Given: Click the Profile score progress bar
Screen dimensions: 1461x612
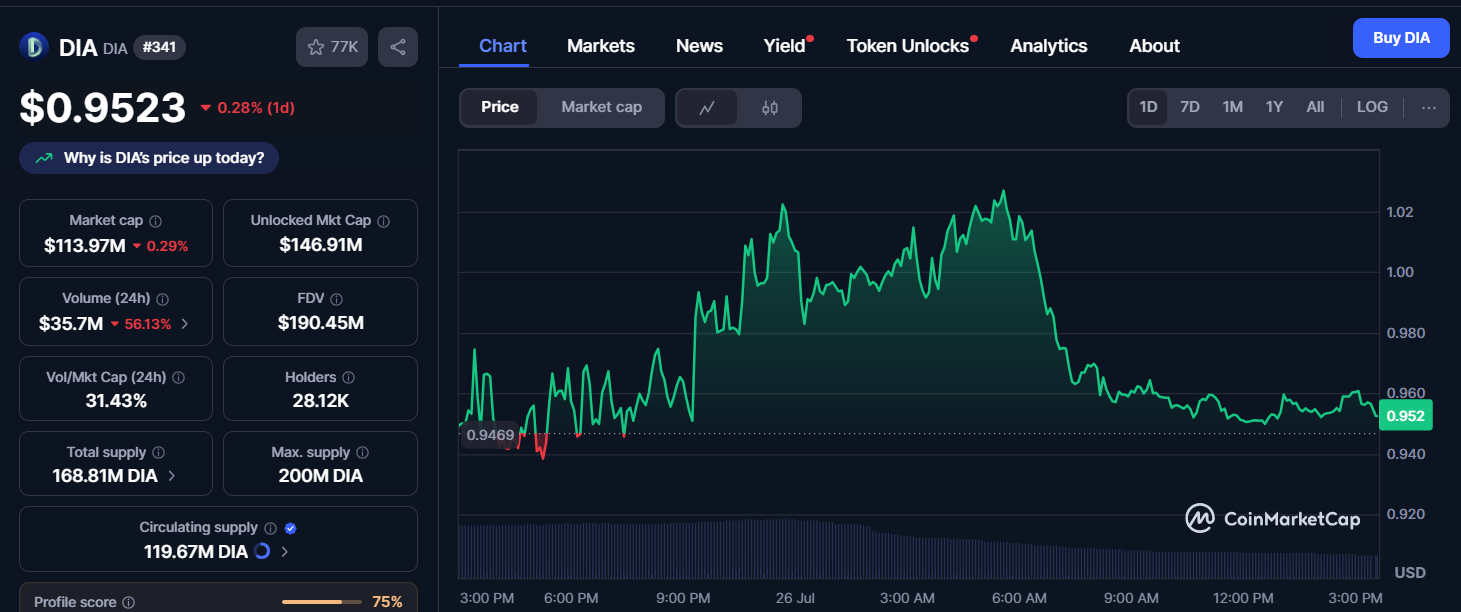Looking at the screenshot, I should (322, 602).
